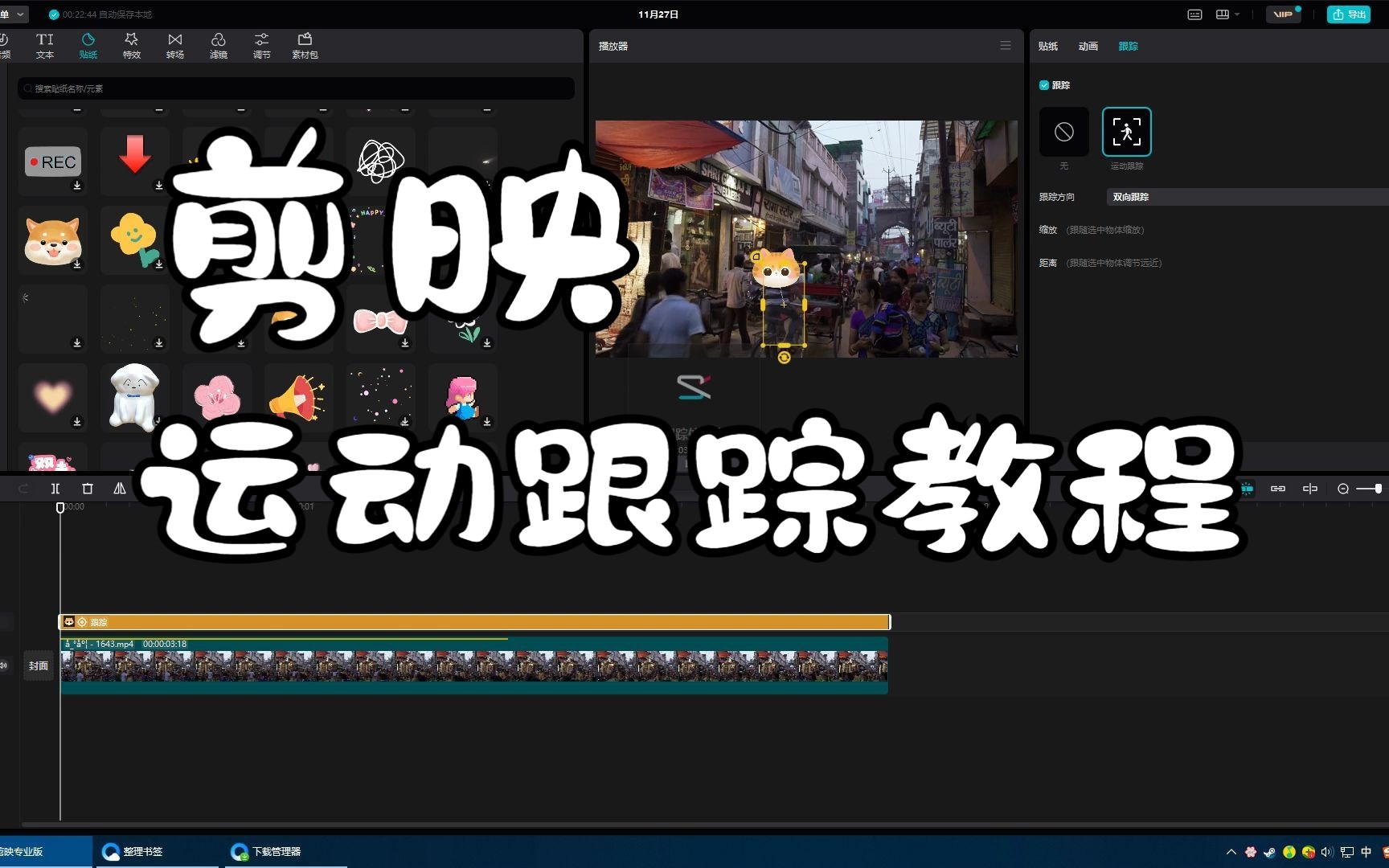Show hidden system tray icons

(1231, 852)
